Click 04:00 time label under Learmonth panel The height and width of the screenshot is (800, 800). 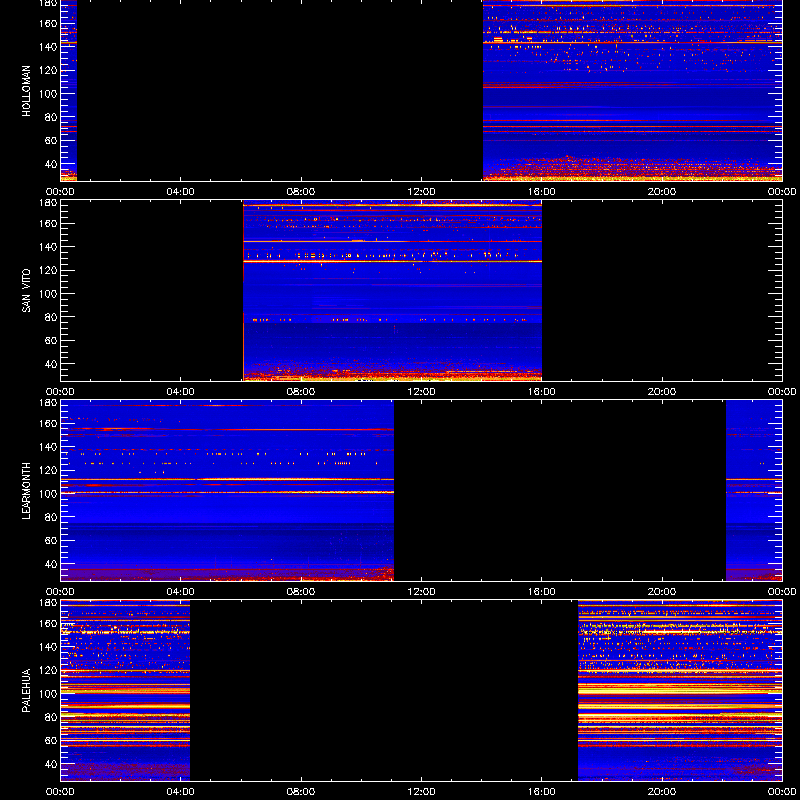[181, 592]
